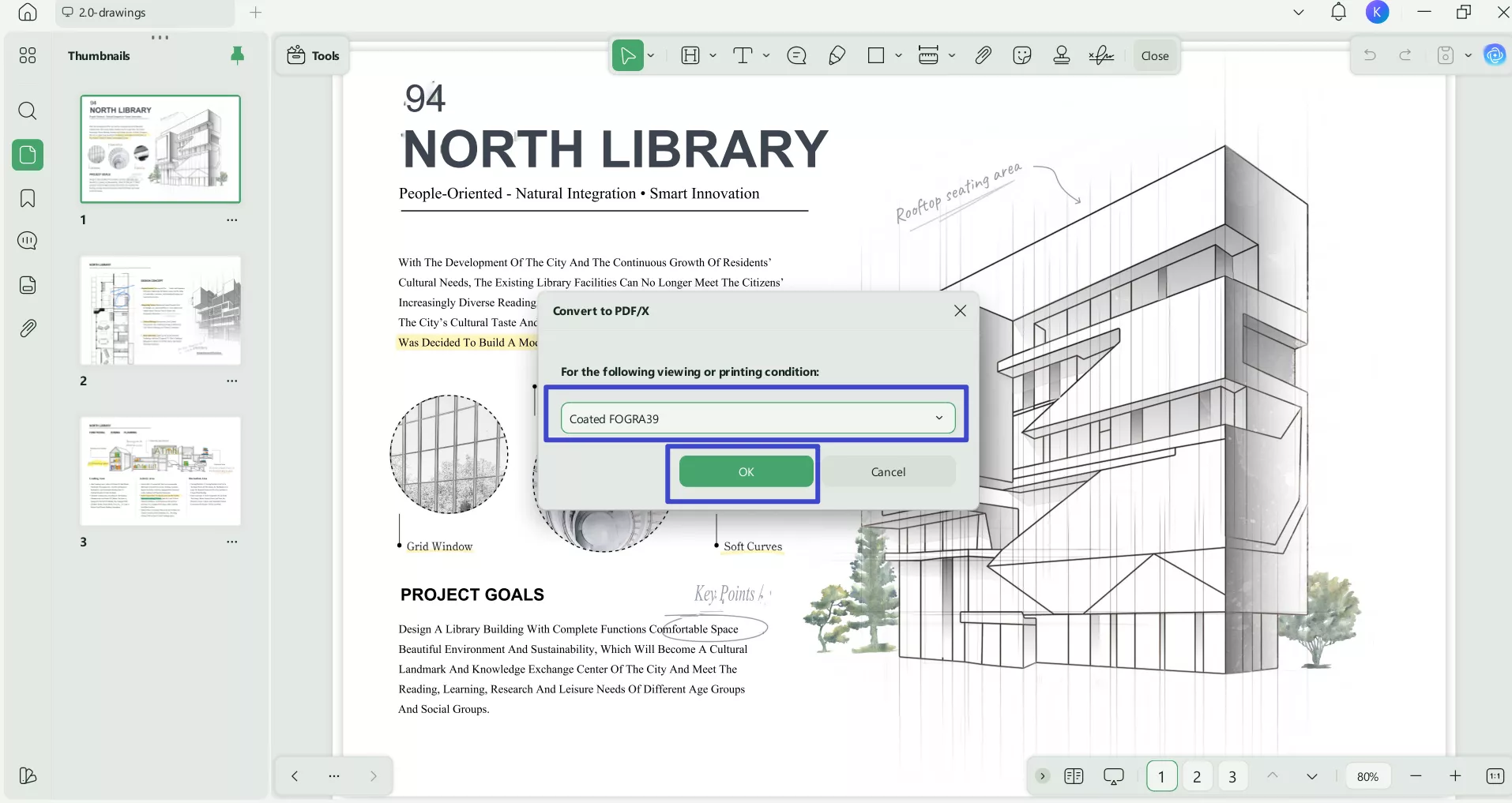Expand the shape tool options chevron

(x=900, y=55)
